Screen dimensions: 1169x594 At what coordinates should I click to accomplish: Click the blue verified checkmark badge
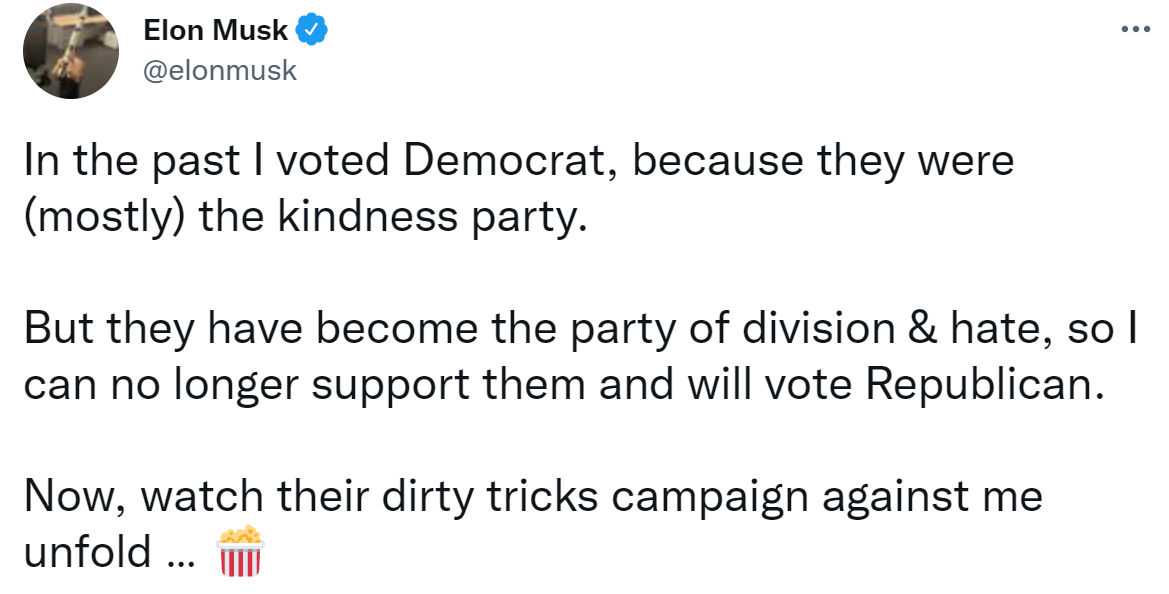pos(312,31)
